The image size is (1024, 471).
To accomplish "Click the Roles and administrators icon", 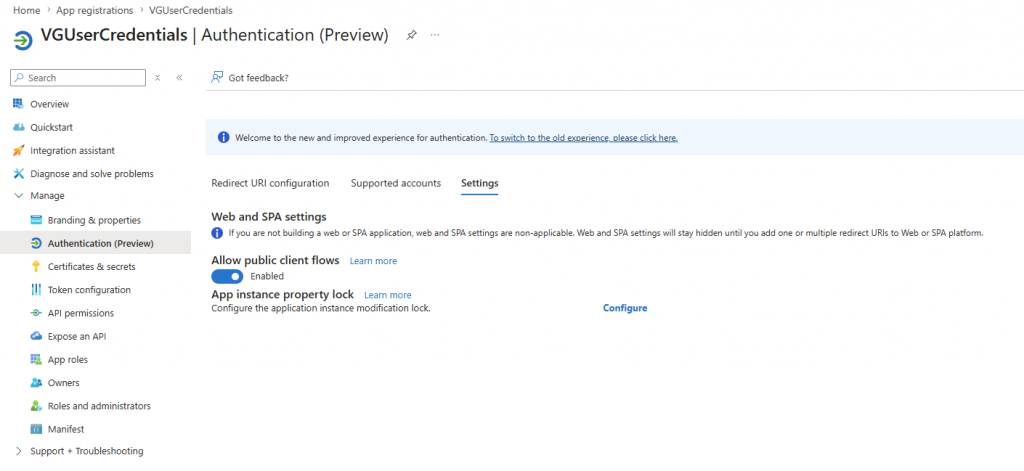I will pyautogui.click(x=37, y=406).
